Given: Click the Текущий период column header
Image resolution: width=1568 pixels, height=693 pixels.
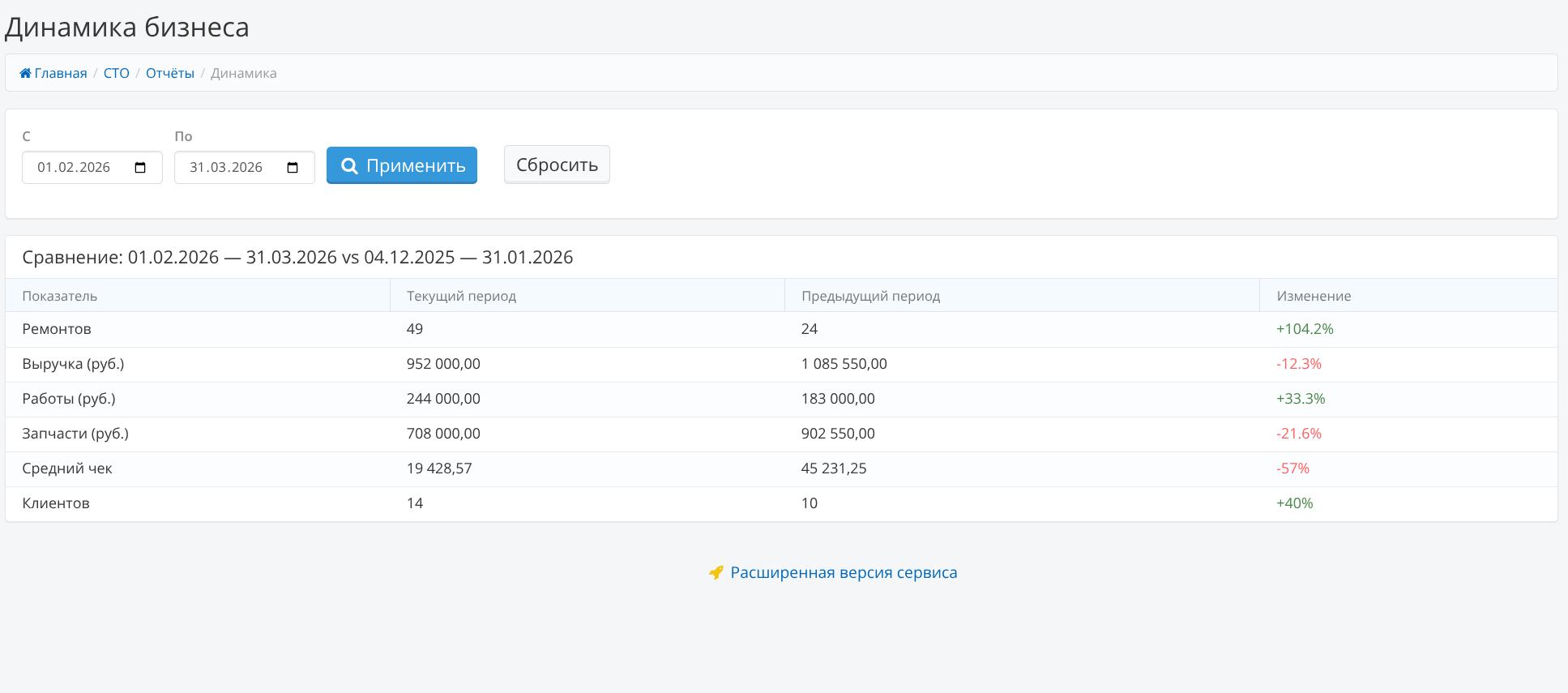Looking at the screenshot, I should [461, 296].
